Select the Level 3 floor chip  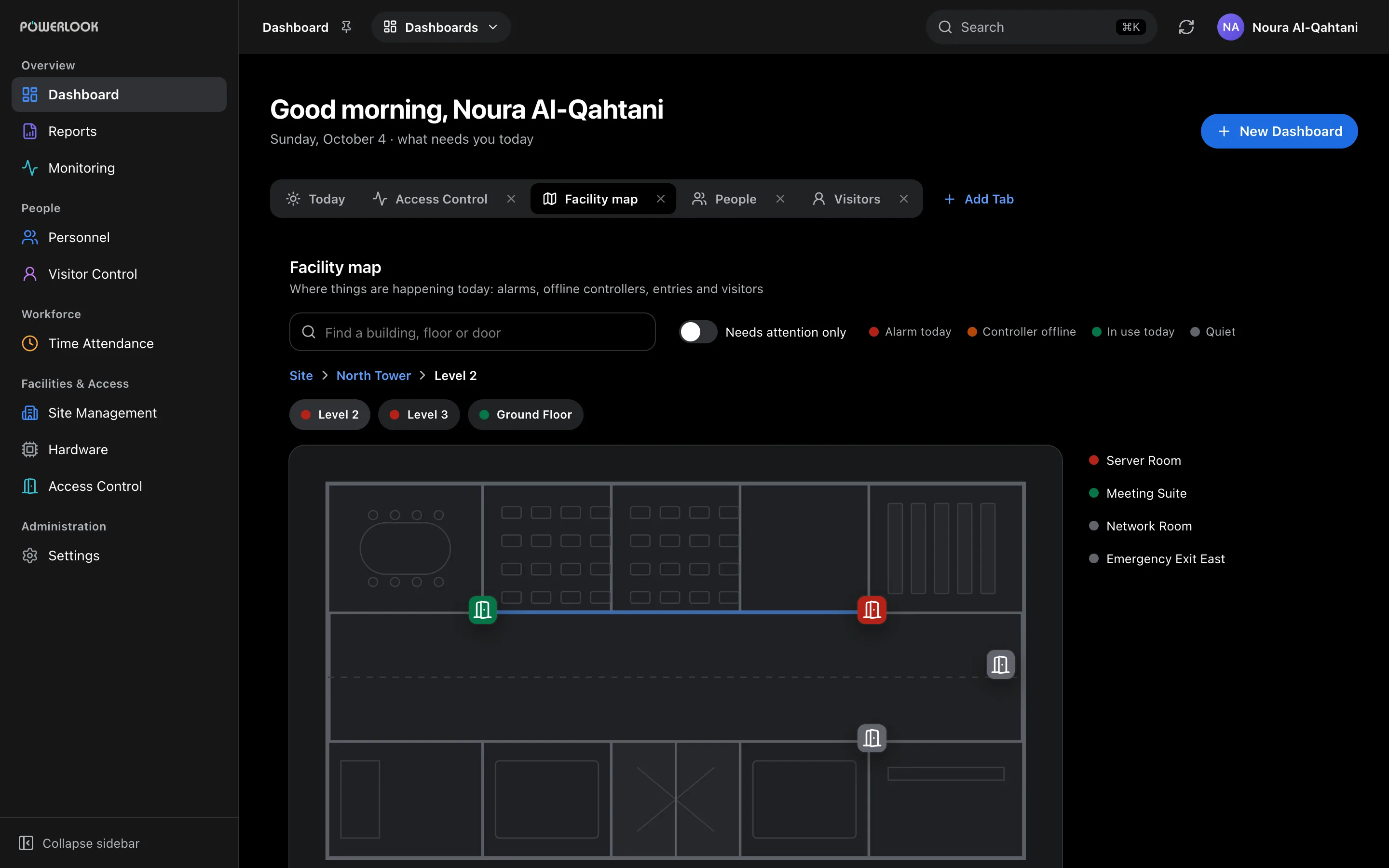(419, 415)
